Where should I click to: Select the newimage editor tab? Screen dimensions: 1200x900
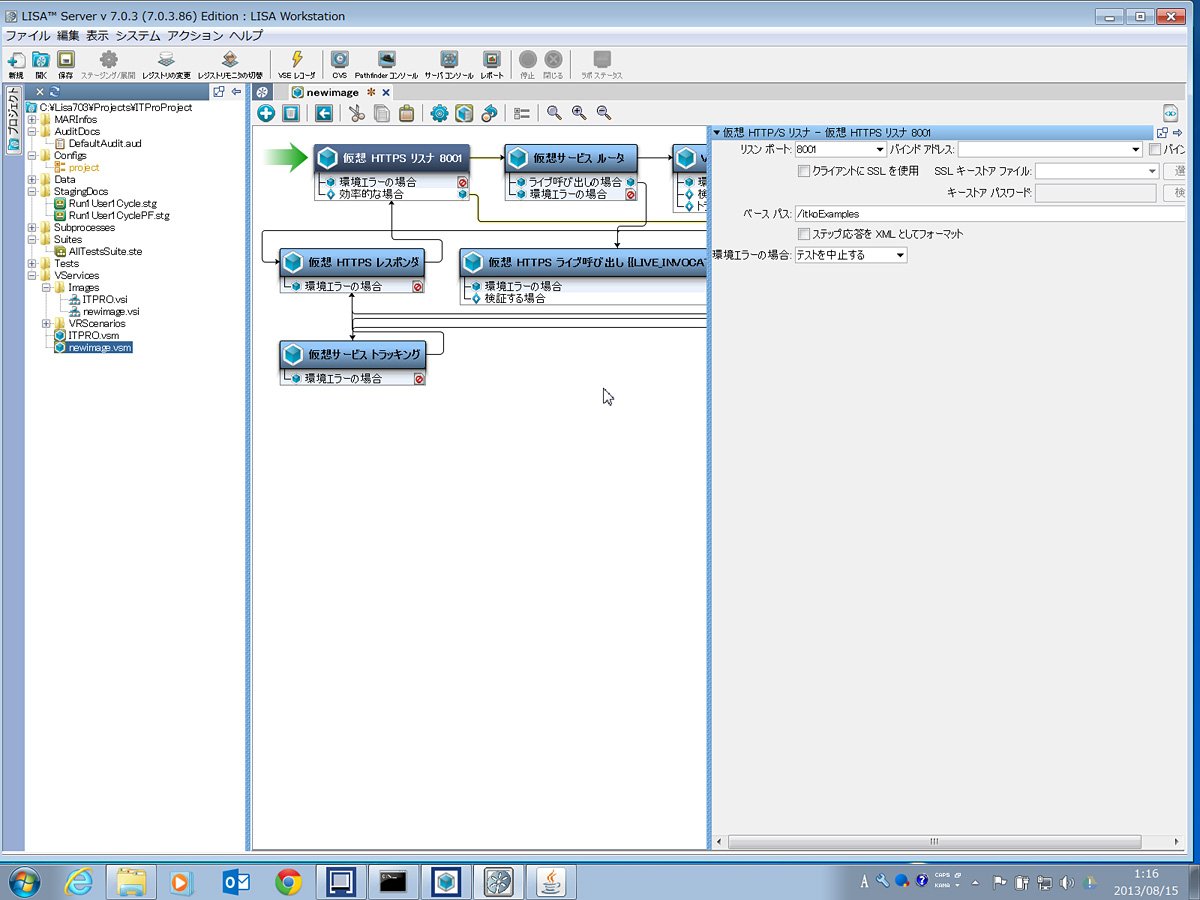click(x=332, y=92)
